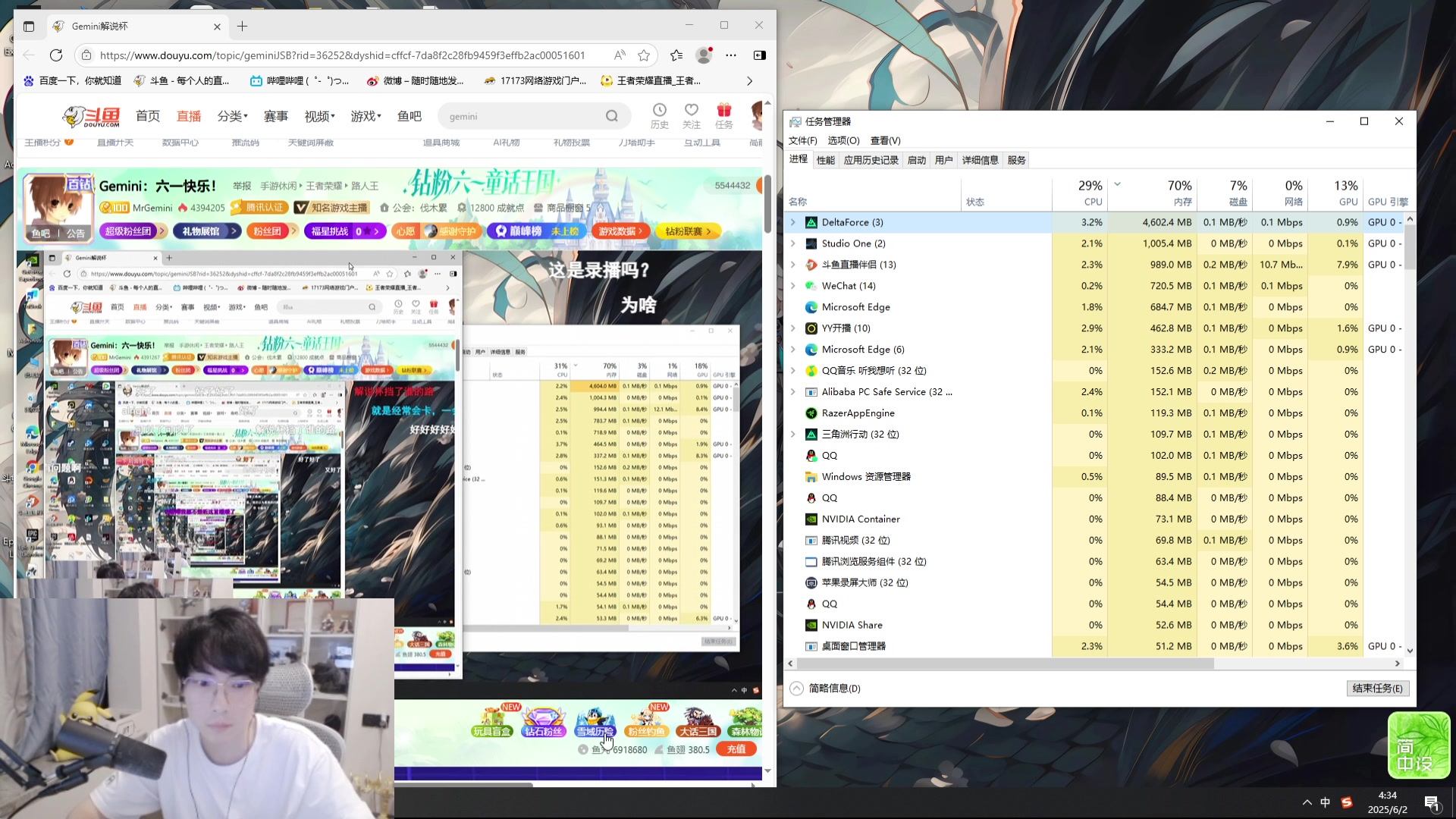Open Douyu 历史 history icon
The image size is (1456, 819).
point(660,116)
